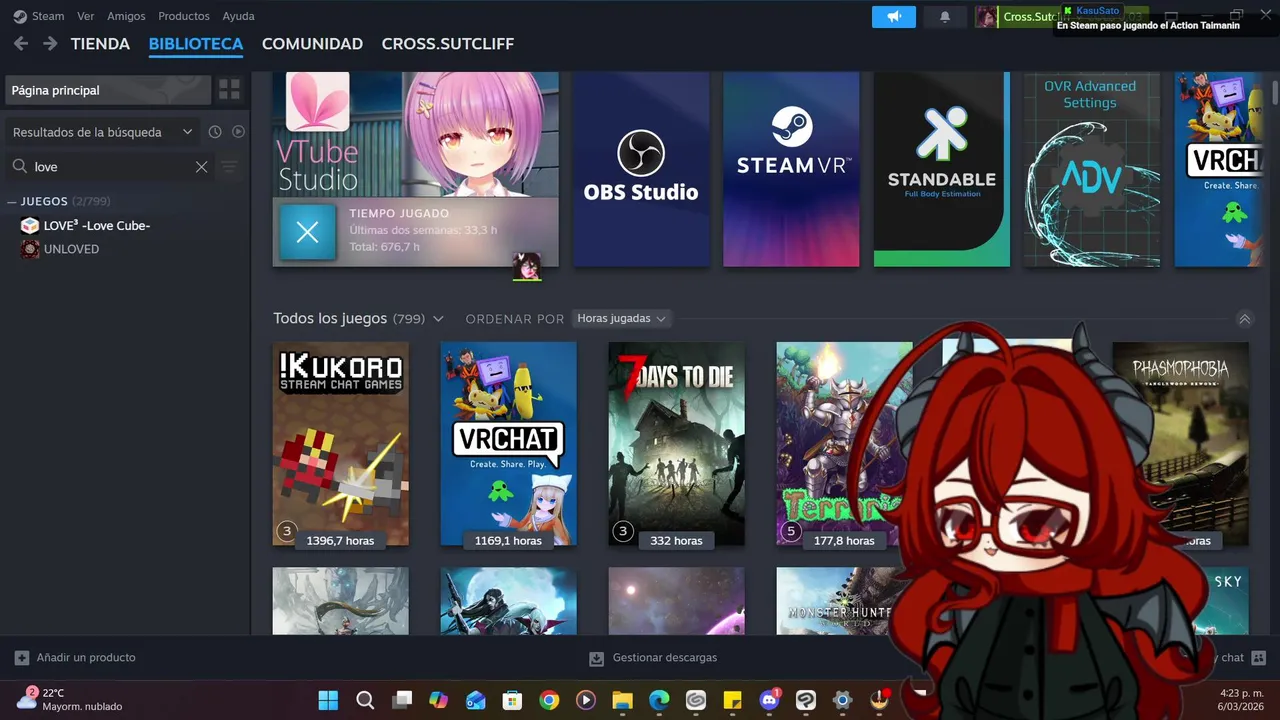This screenshot has width=1280, height=720.
Task: Open Horas jugadas sort dropdown
Action: tap(621, 318)
